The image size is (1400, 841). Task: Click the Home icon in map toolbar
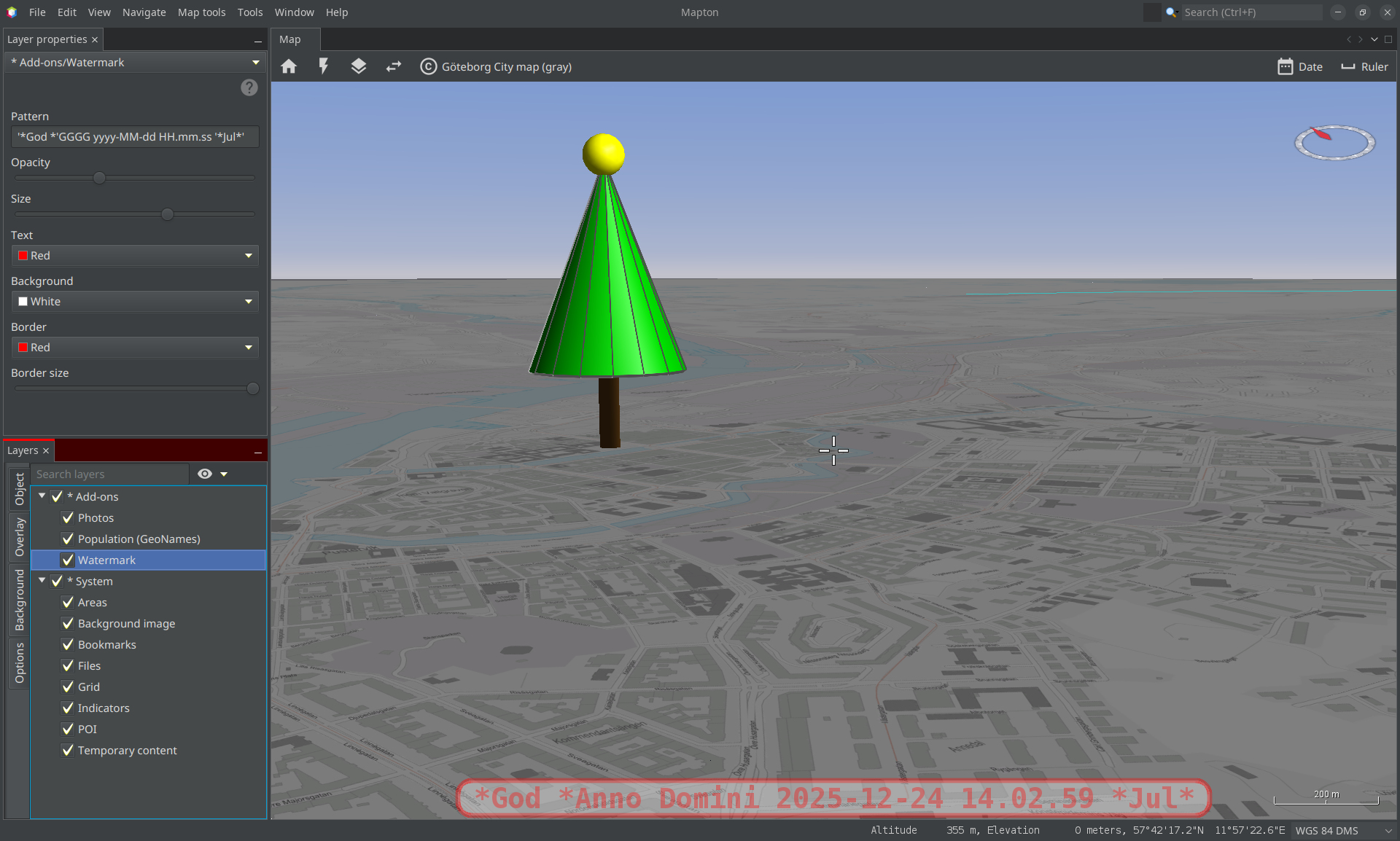pos(289,67)
